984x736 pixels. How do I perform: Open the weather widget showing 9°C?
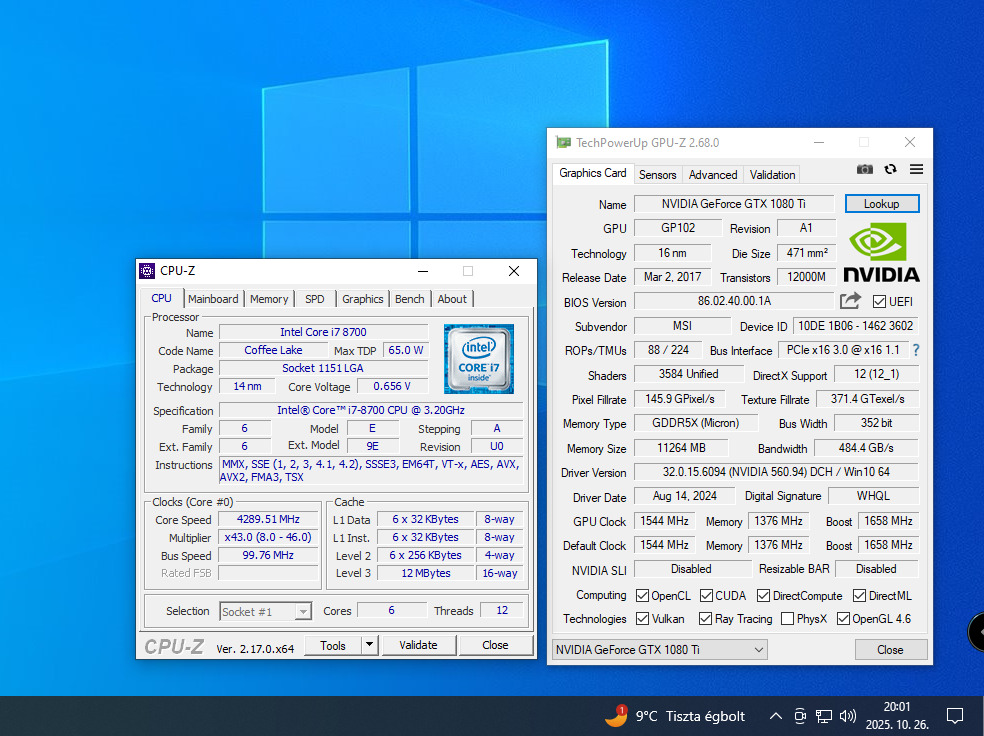click(675, 716)
